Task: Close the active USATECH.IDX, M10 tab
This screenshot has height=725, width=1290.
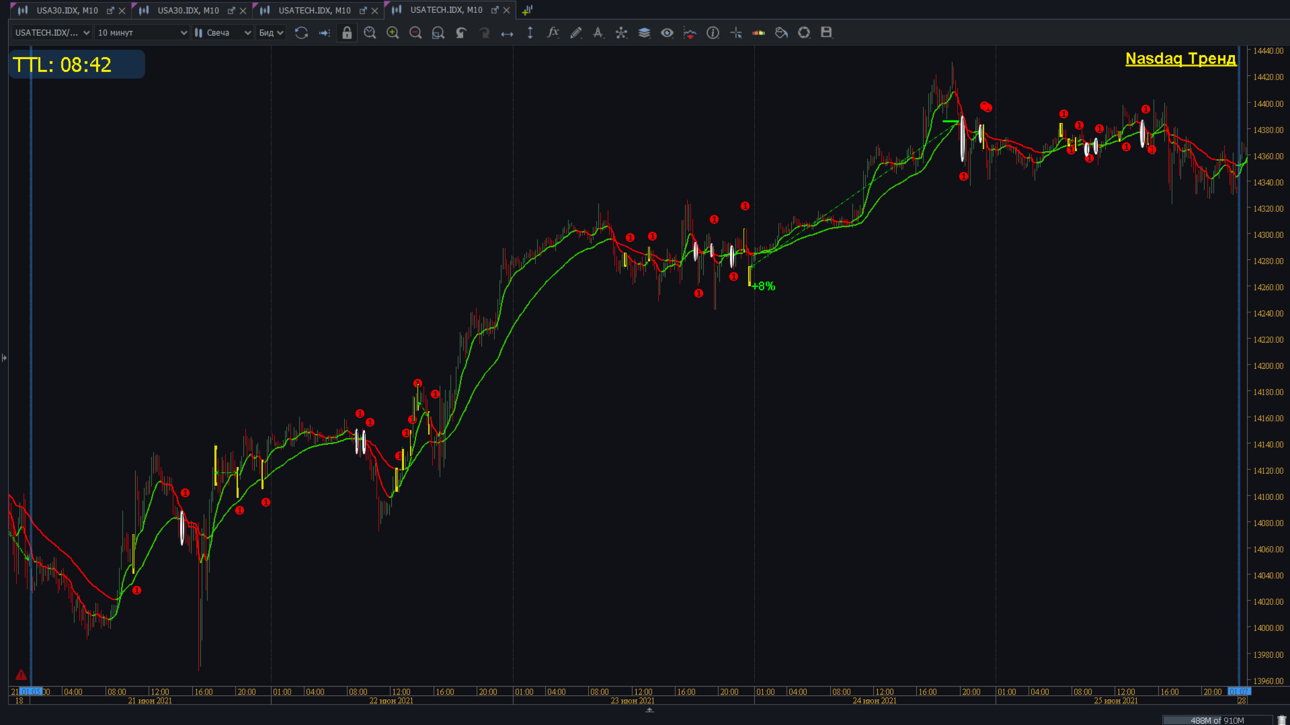Action: [x=507, y=10]
